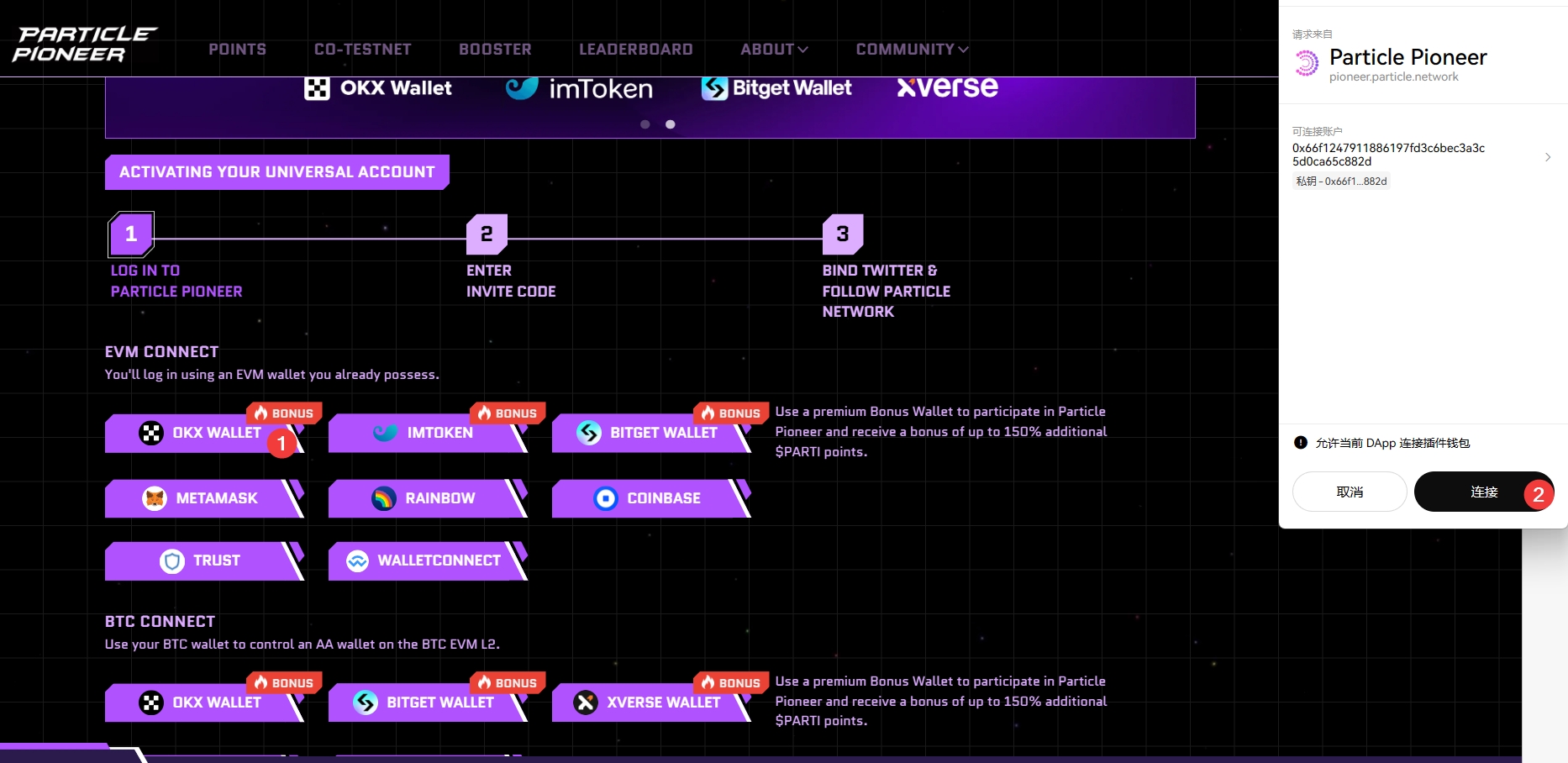This screenshot has width=1568, height=763.
Task: Click the Particle Pioneer logo
Action: tap(84, 45)
